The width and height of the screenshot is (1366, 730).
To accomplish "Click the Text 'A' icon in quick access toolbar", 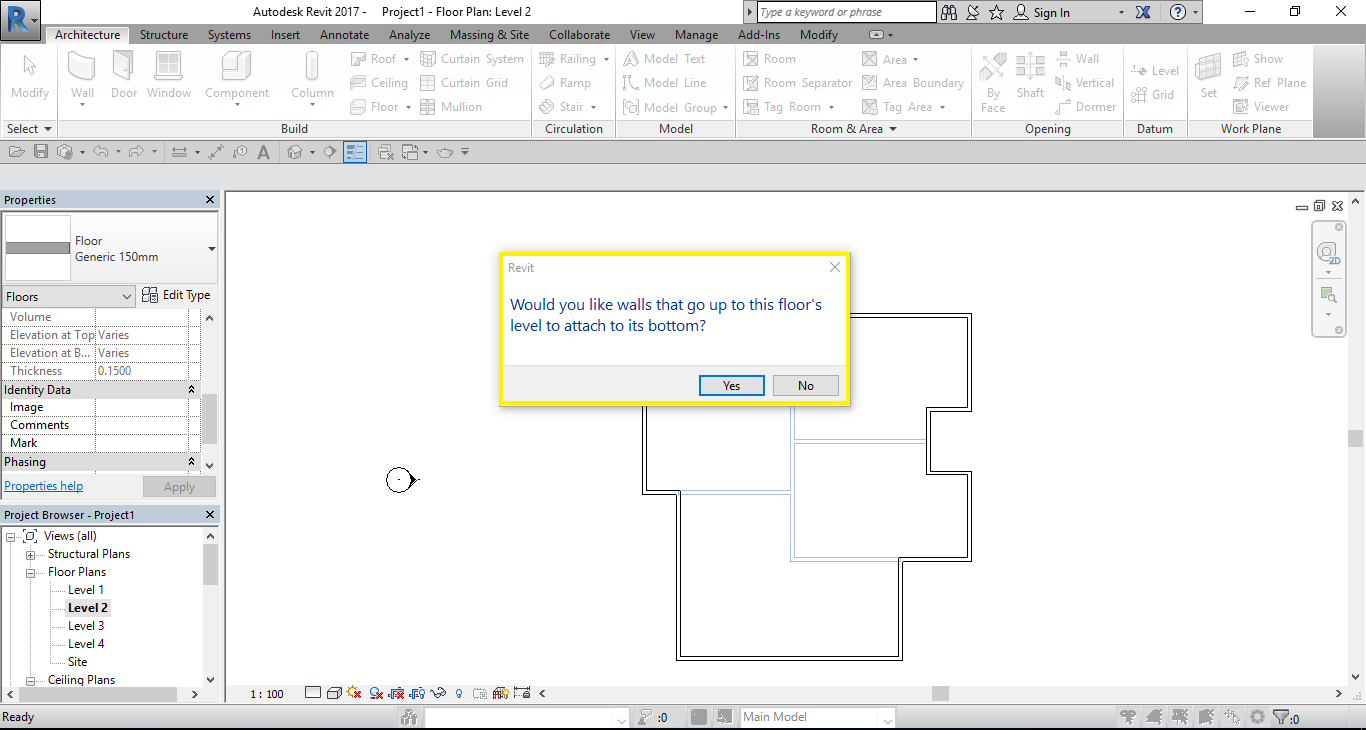I will pos(264,152).
